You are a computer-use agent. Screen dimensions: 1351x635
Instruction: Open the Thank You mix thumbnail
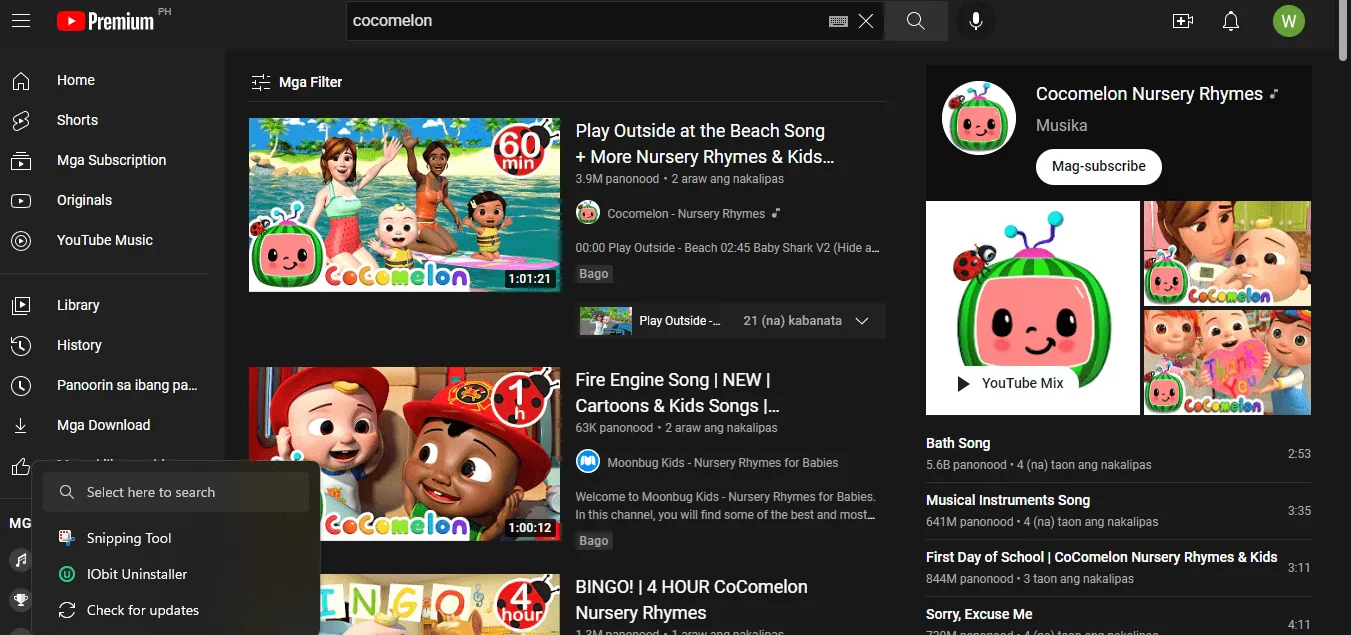(1227, 362)
